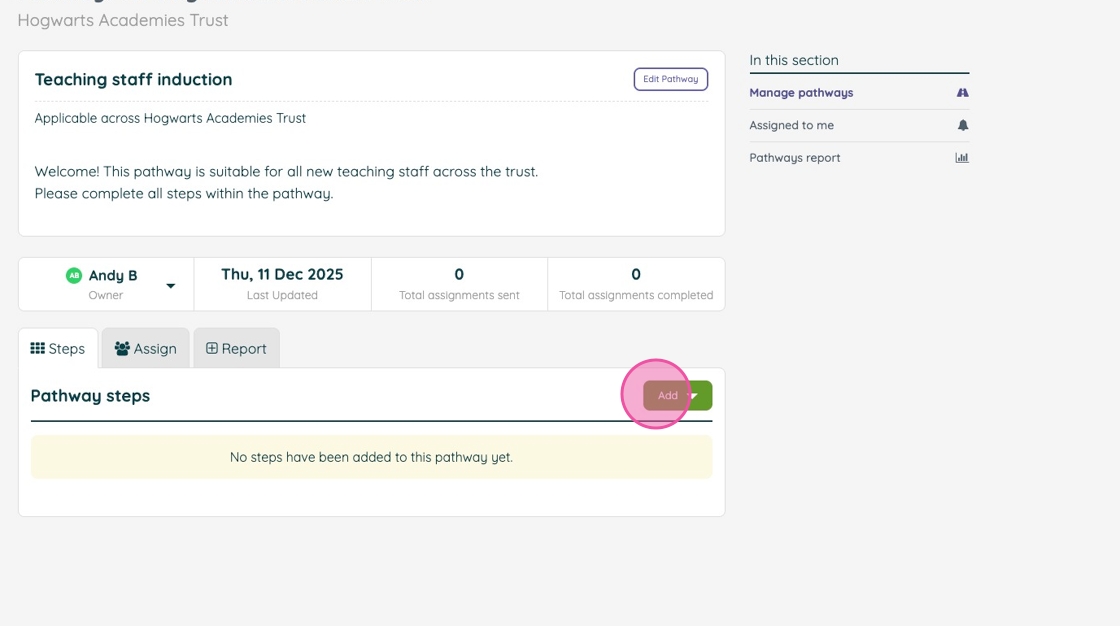Image resolution: width=1120 pixels, height=626 pixels.
Task: Click the grid icon on the Steps tab
Action: click(x=38, y=348)
